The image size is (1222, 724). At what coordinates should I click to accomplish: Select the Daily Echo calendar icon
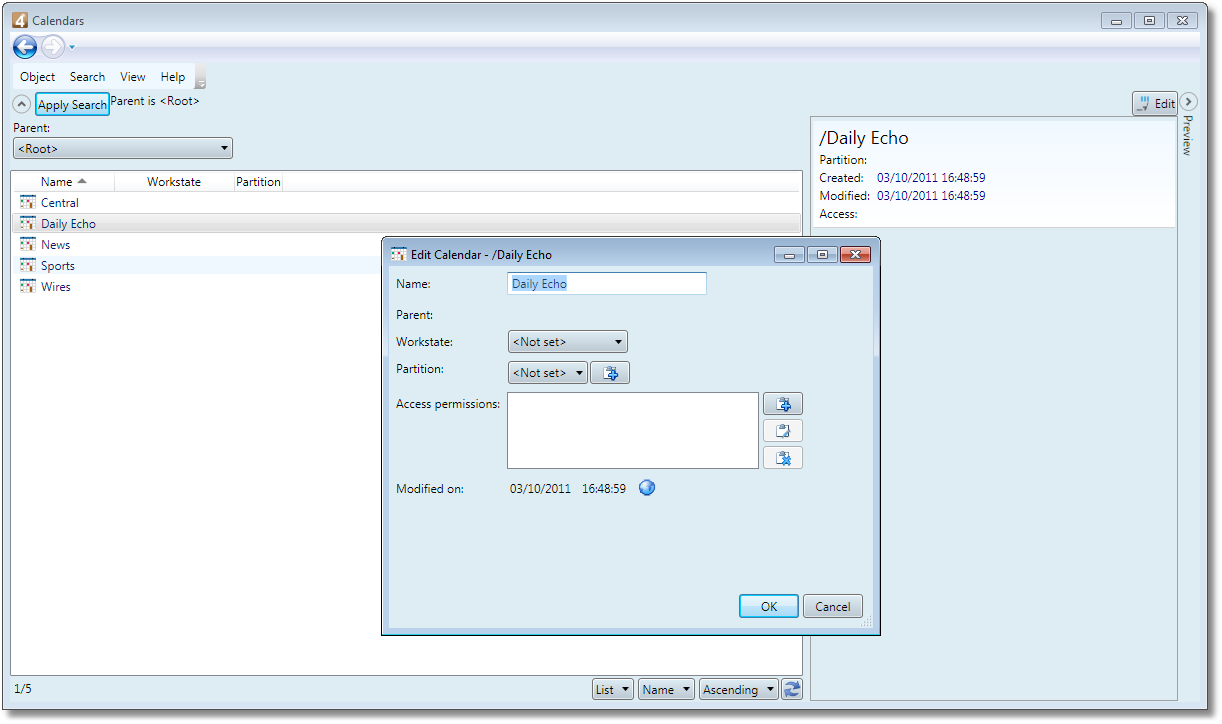(27, 224)
